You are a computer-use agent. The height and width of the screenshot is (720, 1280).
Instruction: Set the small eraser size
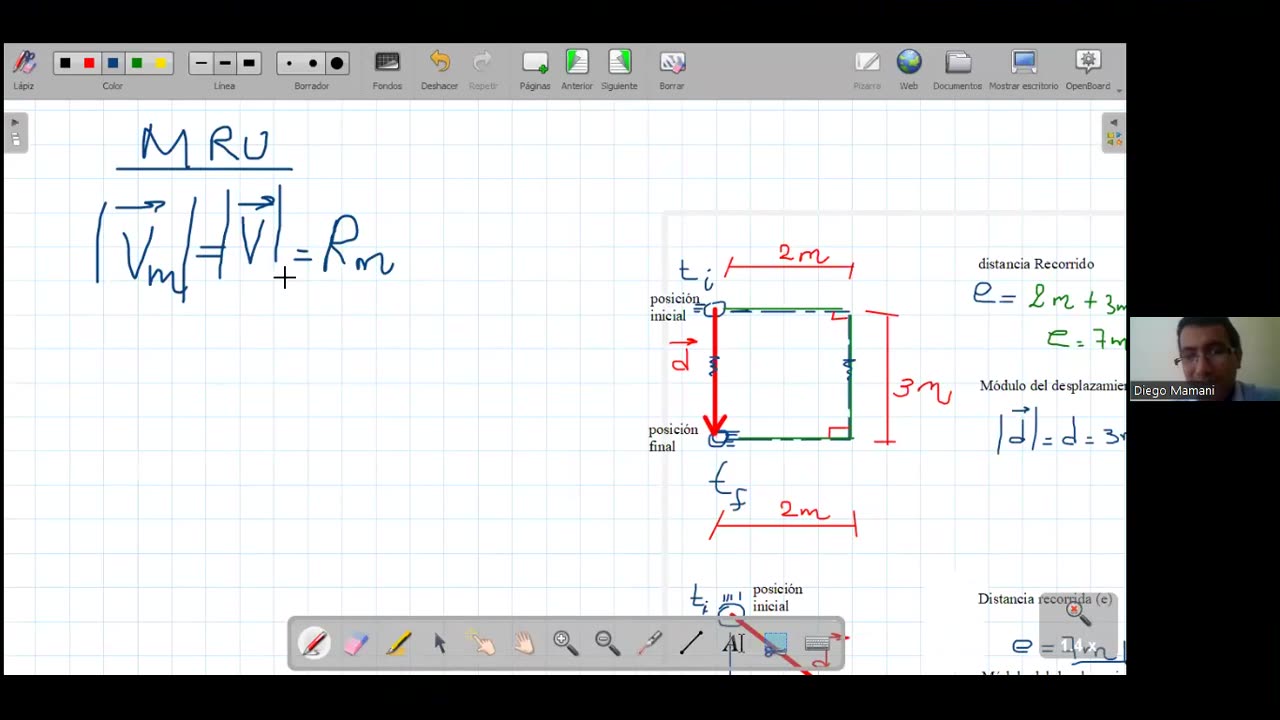(289, 63)
